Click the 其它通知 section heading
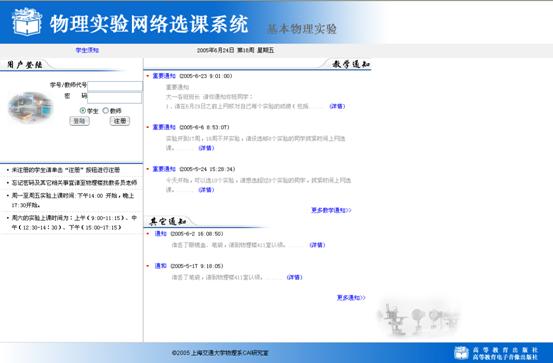This screenshot has height=363, width=553. (x=168, y=222)
